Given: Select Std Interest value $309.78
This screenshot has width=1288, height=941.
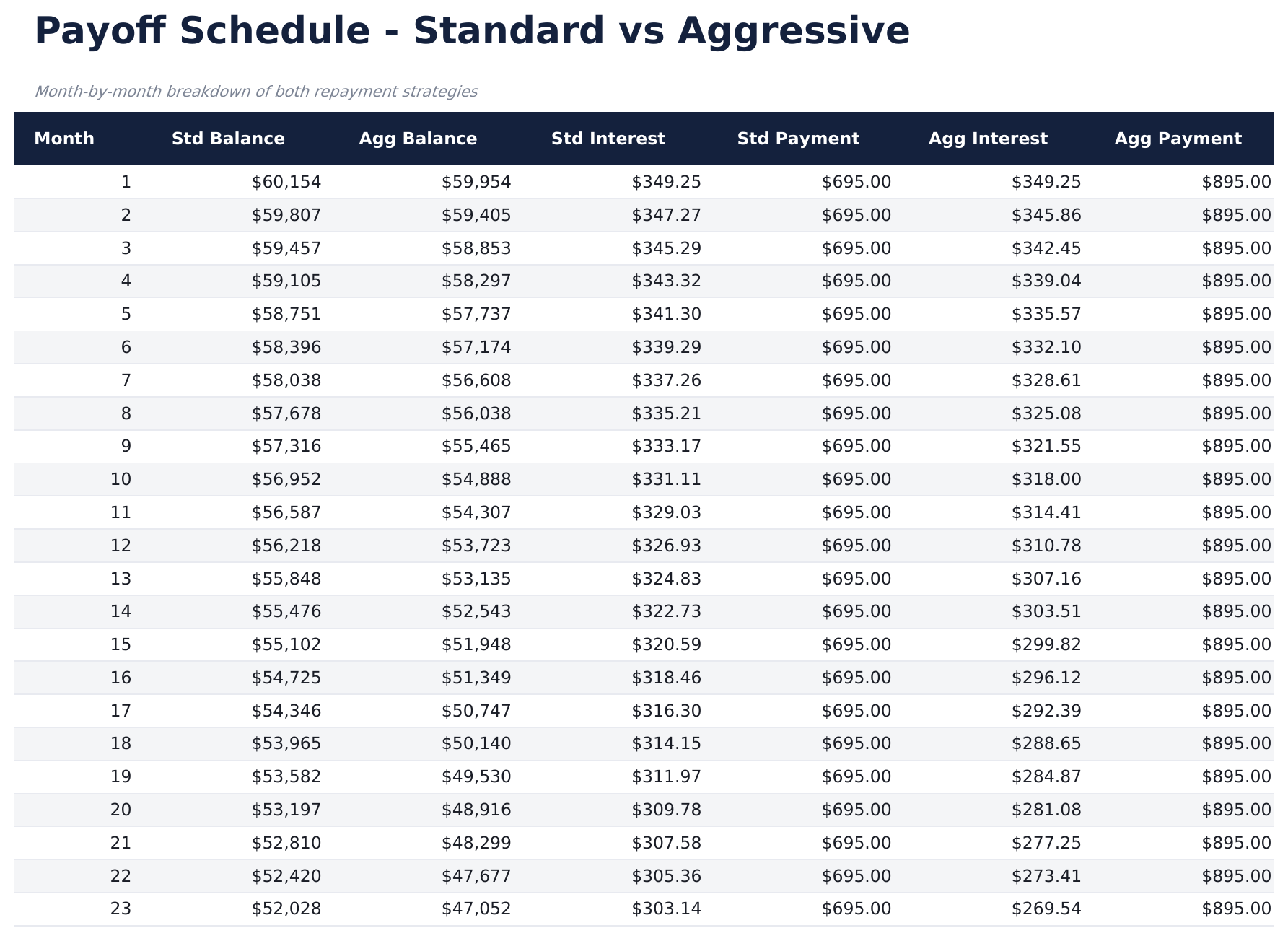Looking at the screenshot, I should [x=666, y=810].
